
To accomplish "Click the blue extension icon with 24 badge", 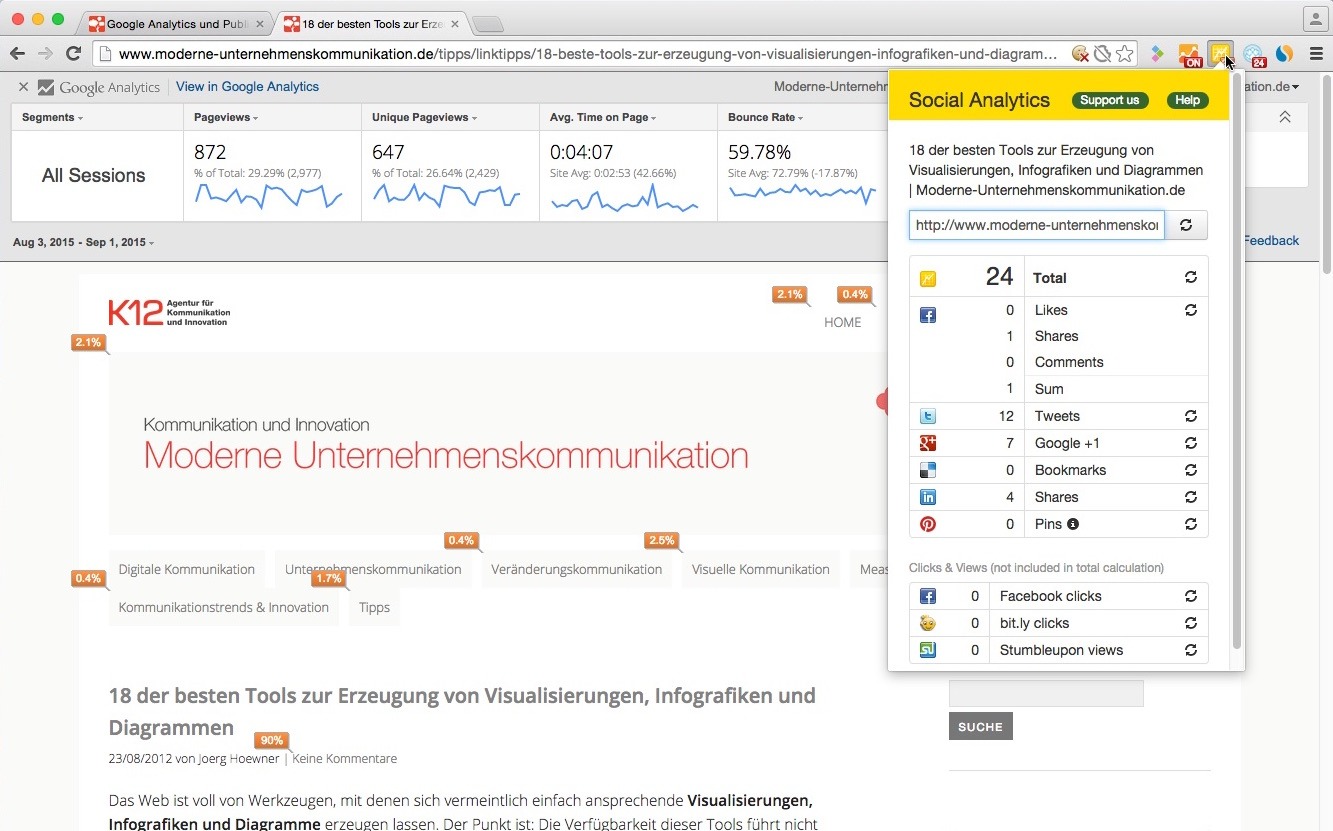I will pos(1254,55).
